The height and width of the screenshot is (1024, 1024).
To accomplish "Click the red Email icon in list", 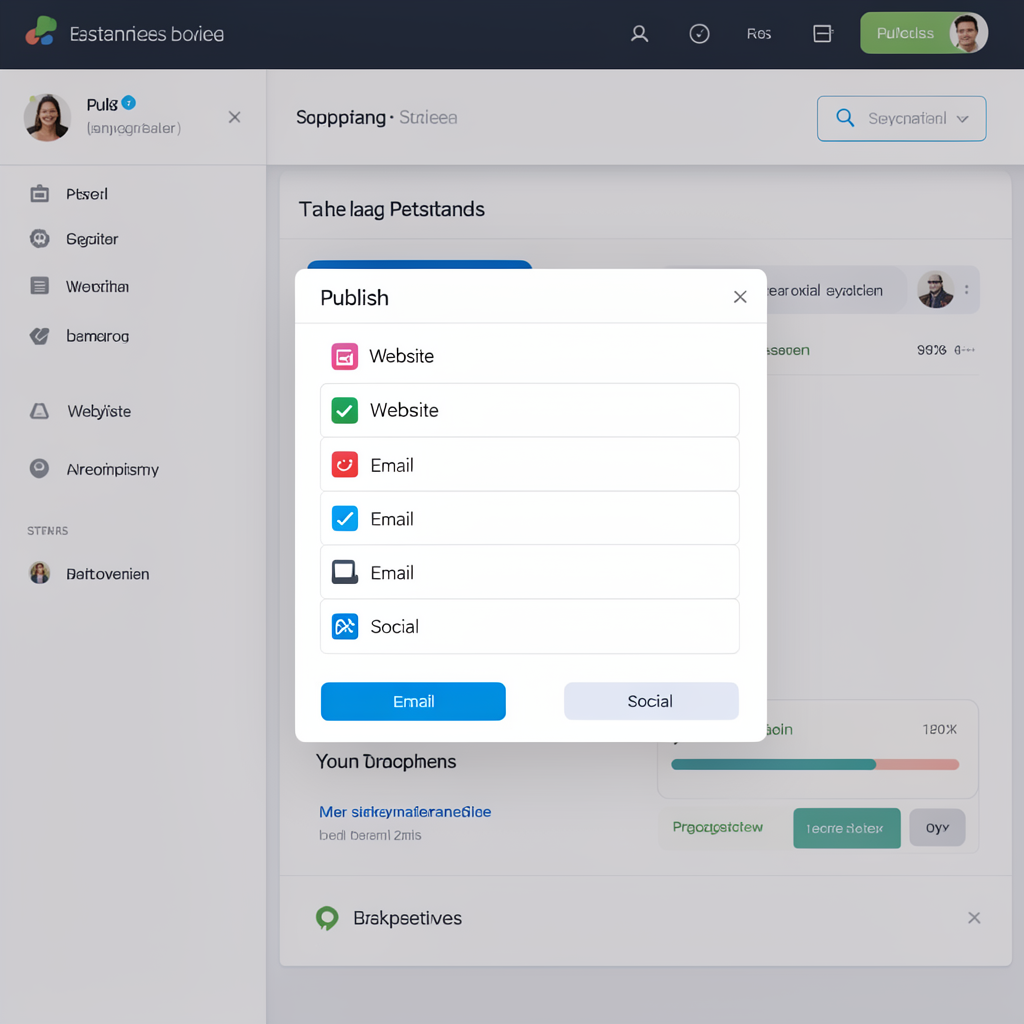I will pyautogui.click(x=344, y=465).
